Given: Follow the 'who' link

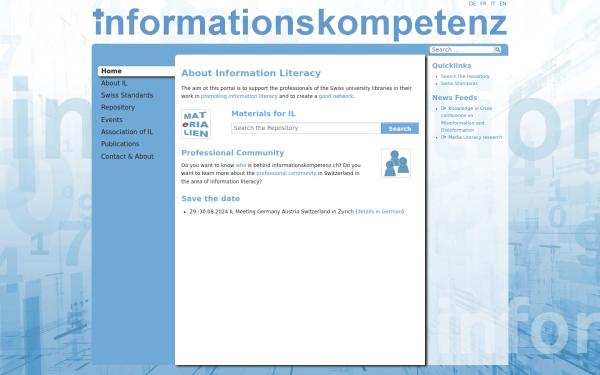Looking at the screenshot, I should click(241, 165).
